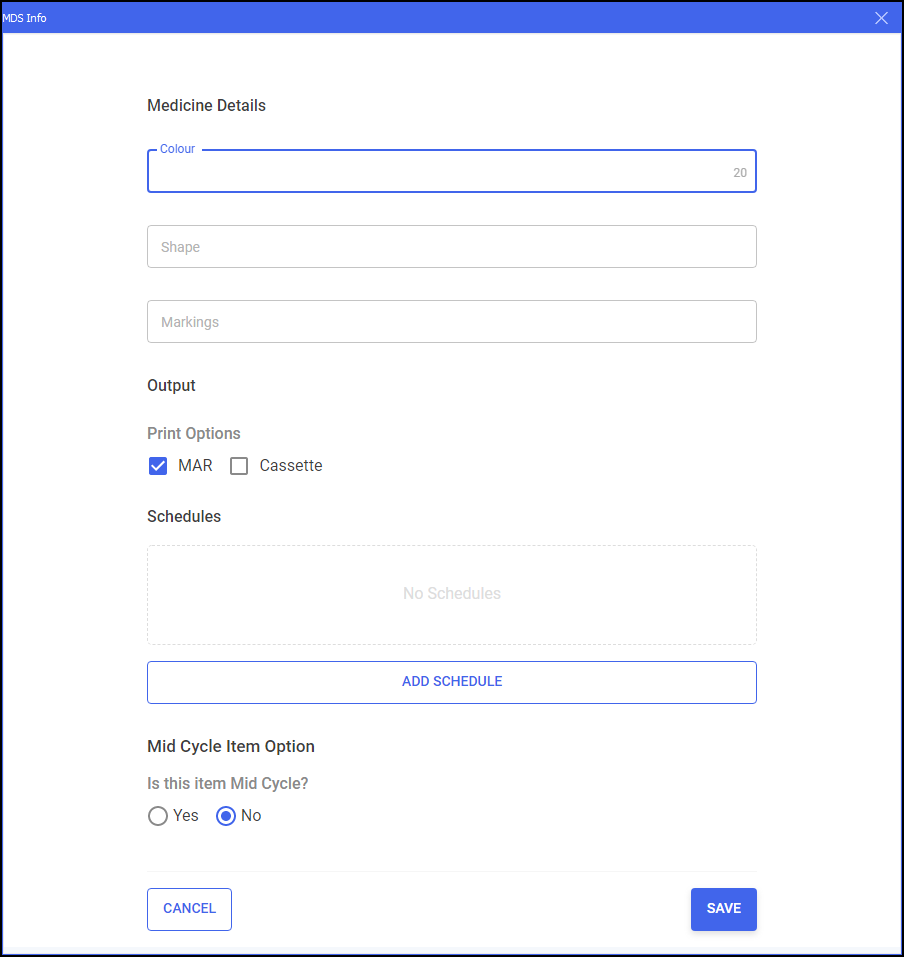Select the No Mid Cycle radio button
Image resolution: width=904 pixels, height=957 pixels.
point(226,816)
